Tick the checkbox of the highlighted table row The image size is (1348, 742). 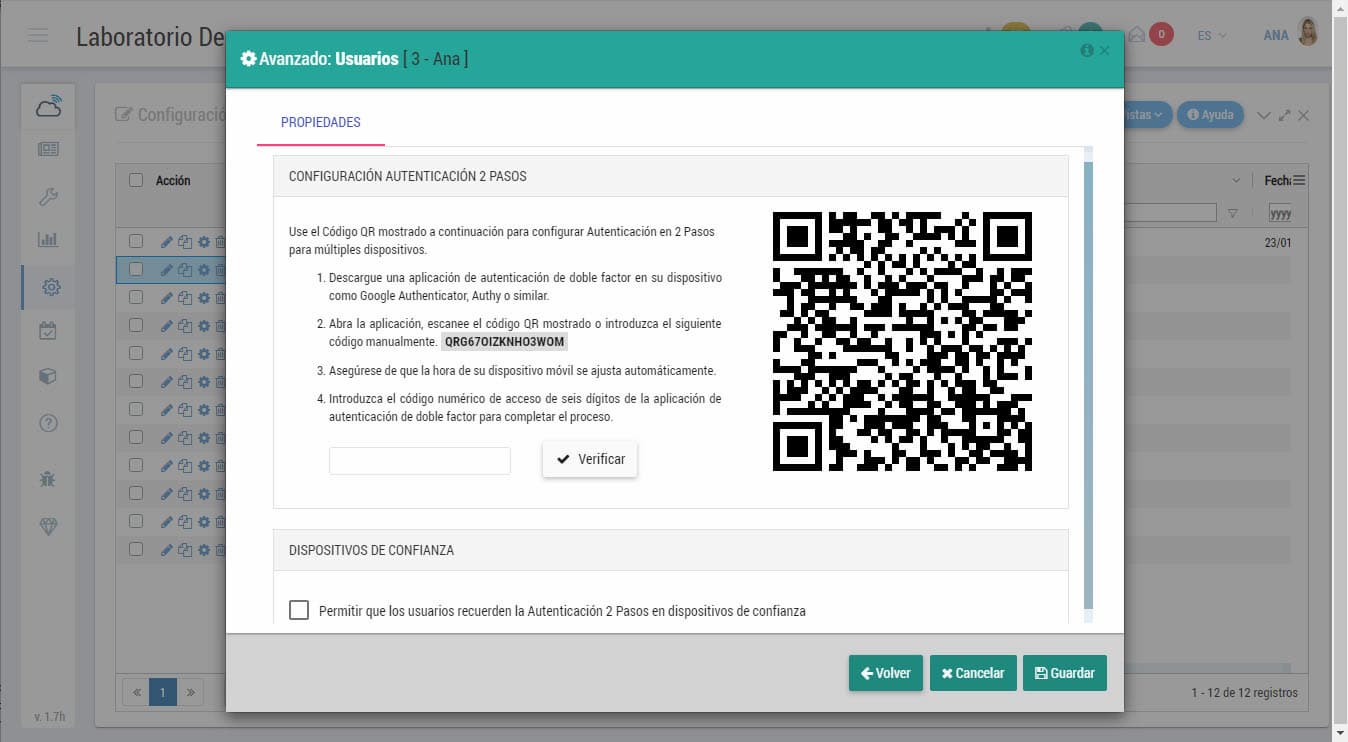(x=136, y=269)
